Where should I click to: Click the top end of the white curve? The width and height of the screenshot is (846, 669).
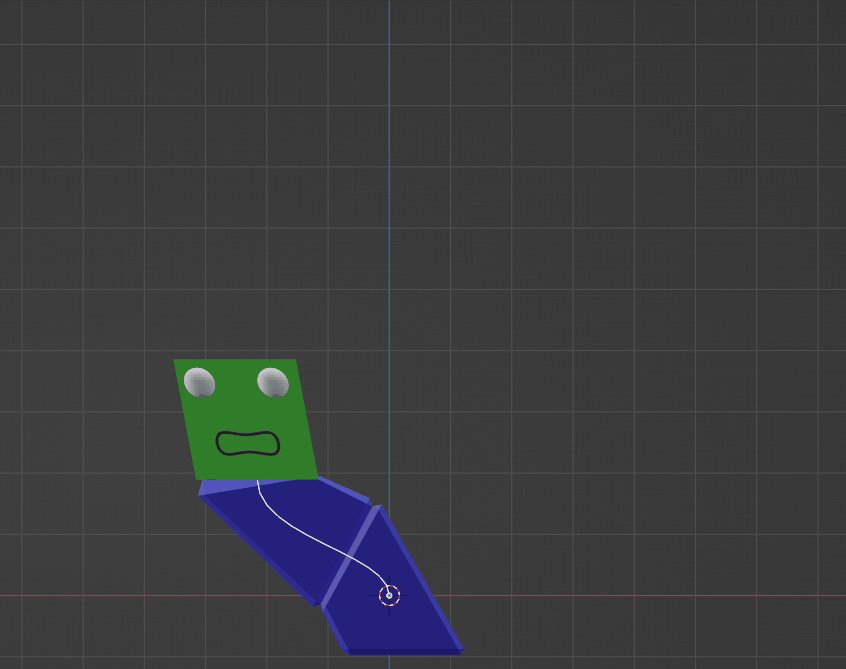258,481
